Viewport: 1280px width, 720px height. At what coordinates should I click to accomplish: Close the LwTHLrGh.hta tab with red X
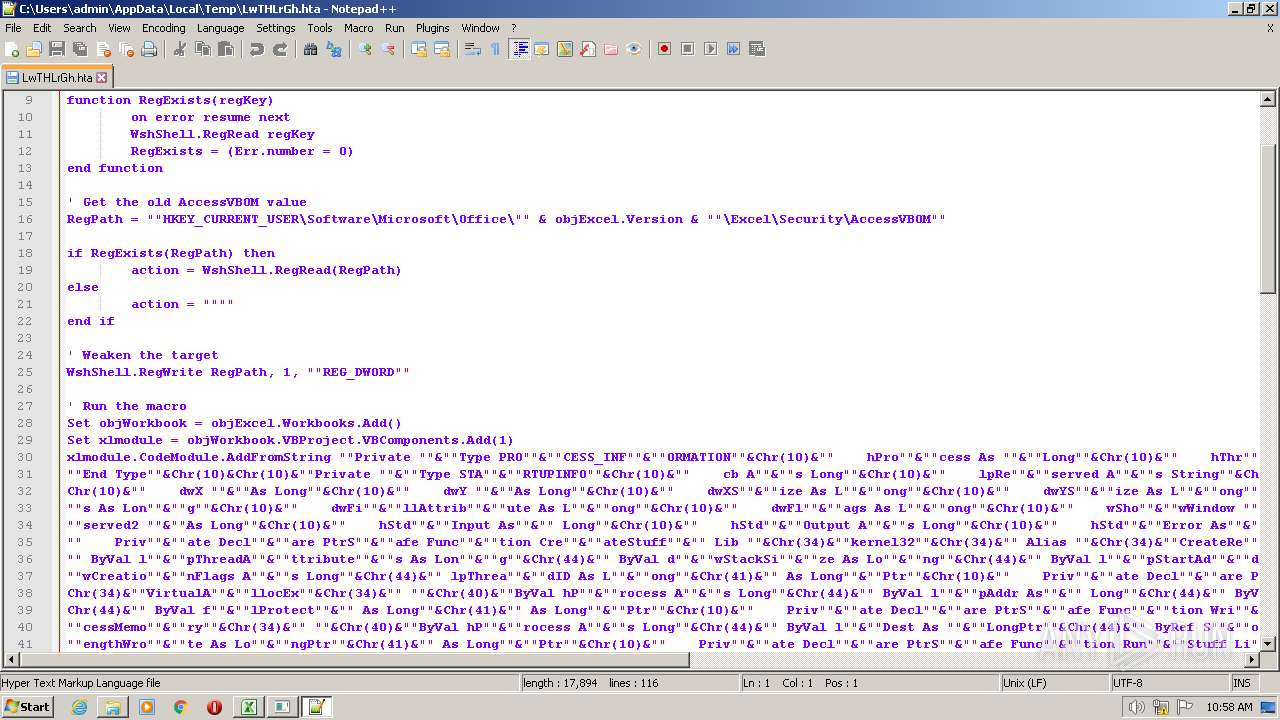(102, 77)
